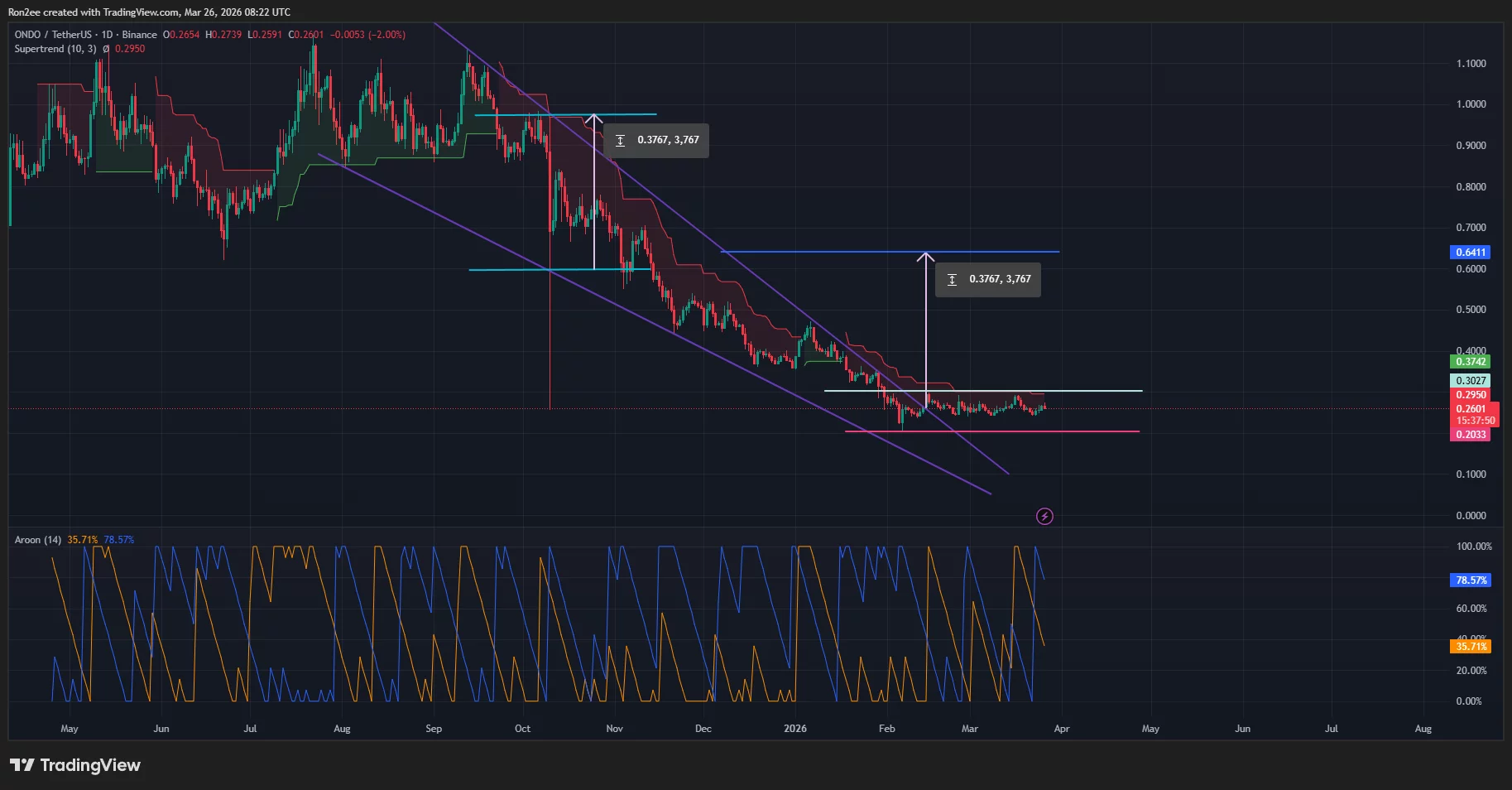1512x790 pixels.
Task: Click the 35.71% Aroon down value label
Action: (1471, 647)
